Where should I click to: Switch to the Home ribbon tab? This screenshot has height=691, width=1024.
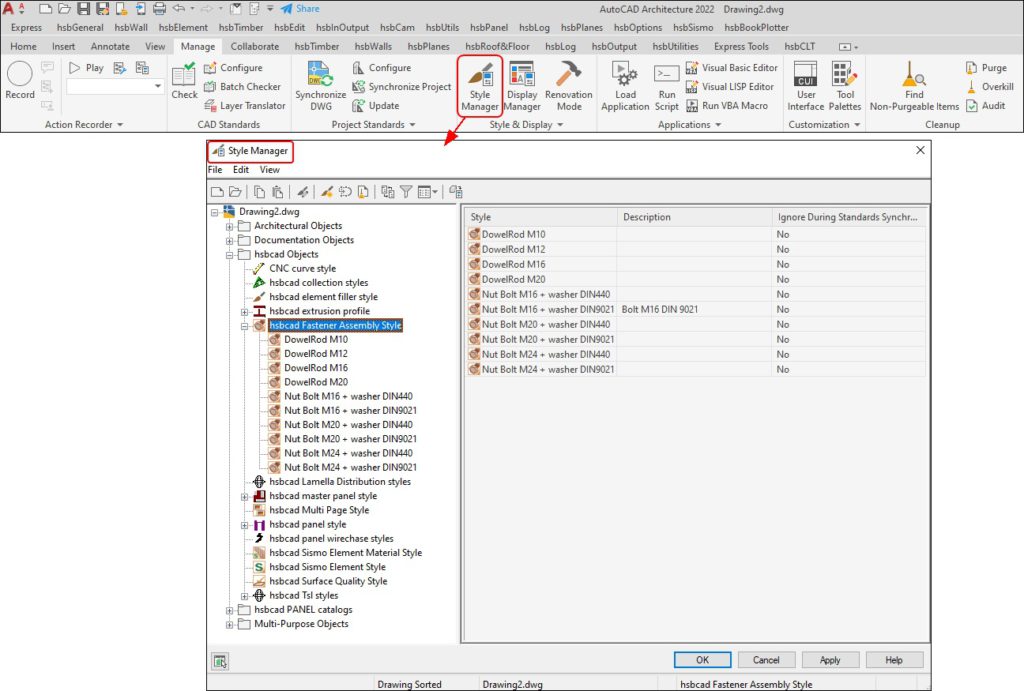point(24,46)
